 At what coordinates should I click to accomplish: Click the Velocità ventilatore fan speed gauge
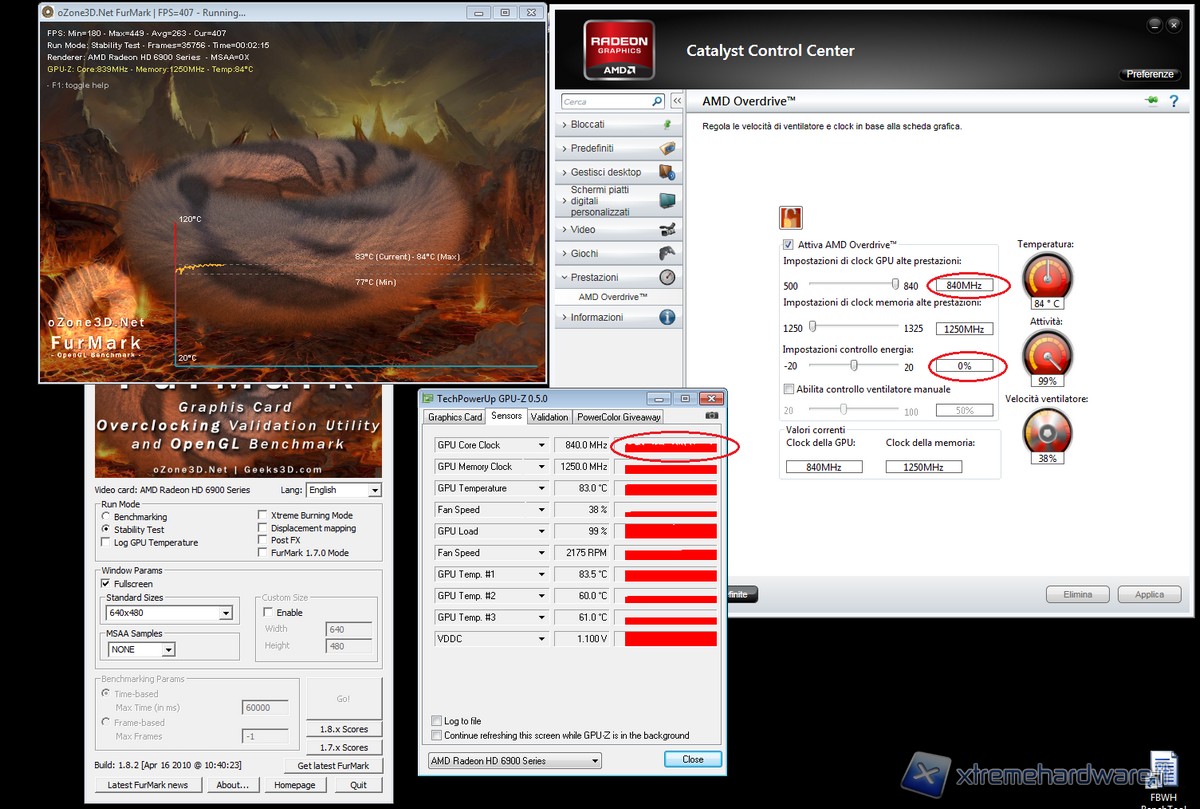coord(1046,431)
